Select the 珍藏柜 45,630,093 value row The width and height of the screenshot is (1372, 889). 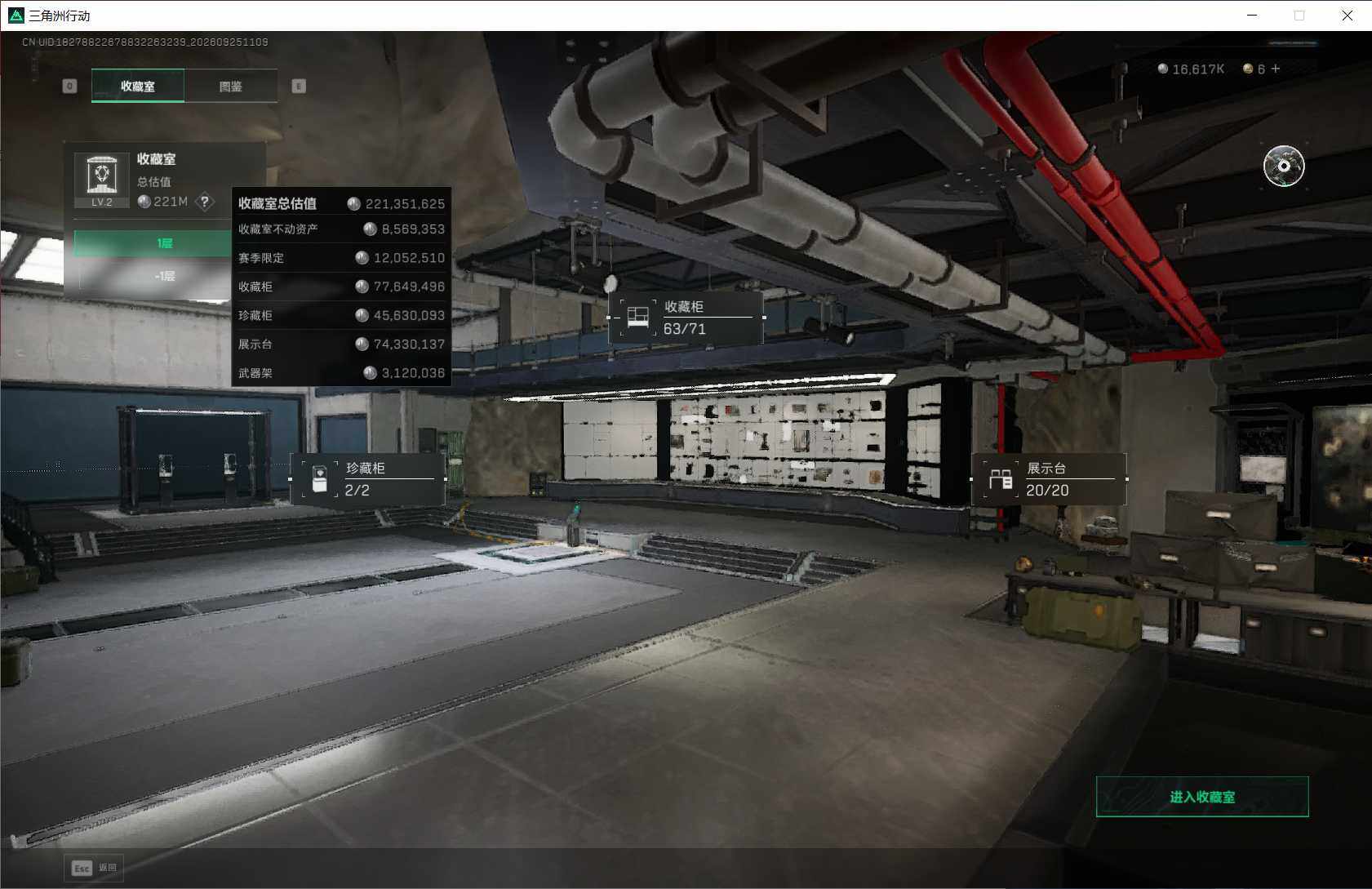(x=341, y=315)
